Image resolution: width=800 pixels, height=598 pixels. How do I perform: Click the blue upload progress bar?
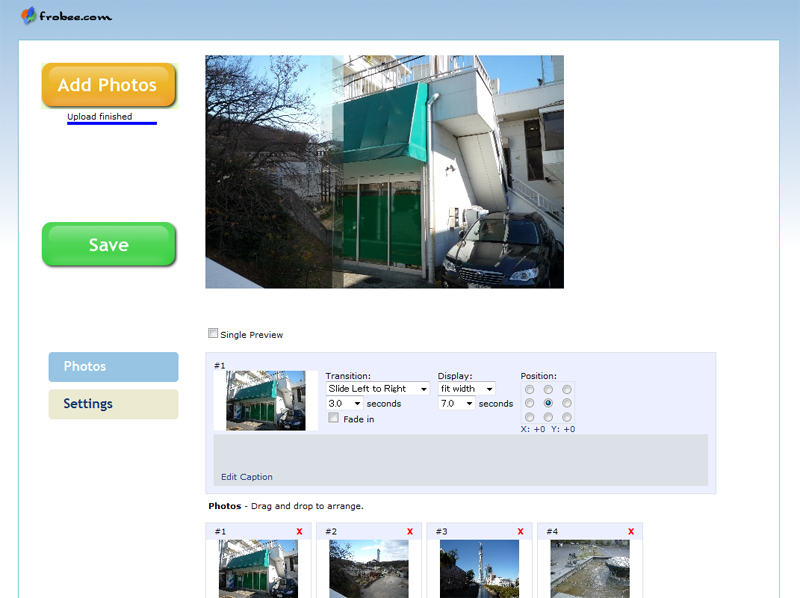point(112,123)
